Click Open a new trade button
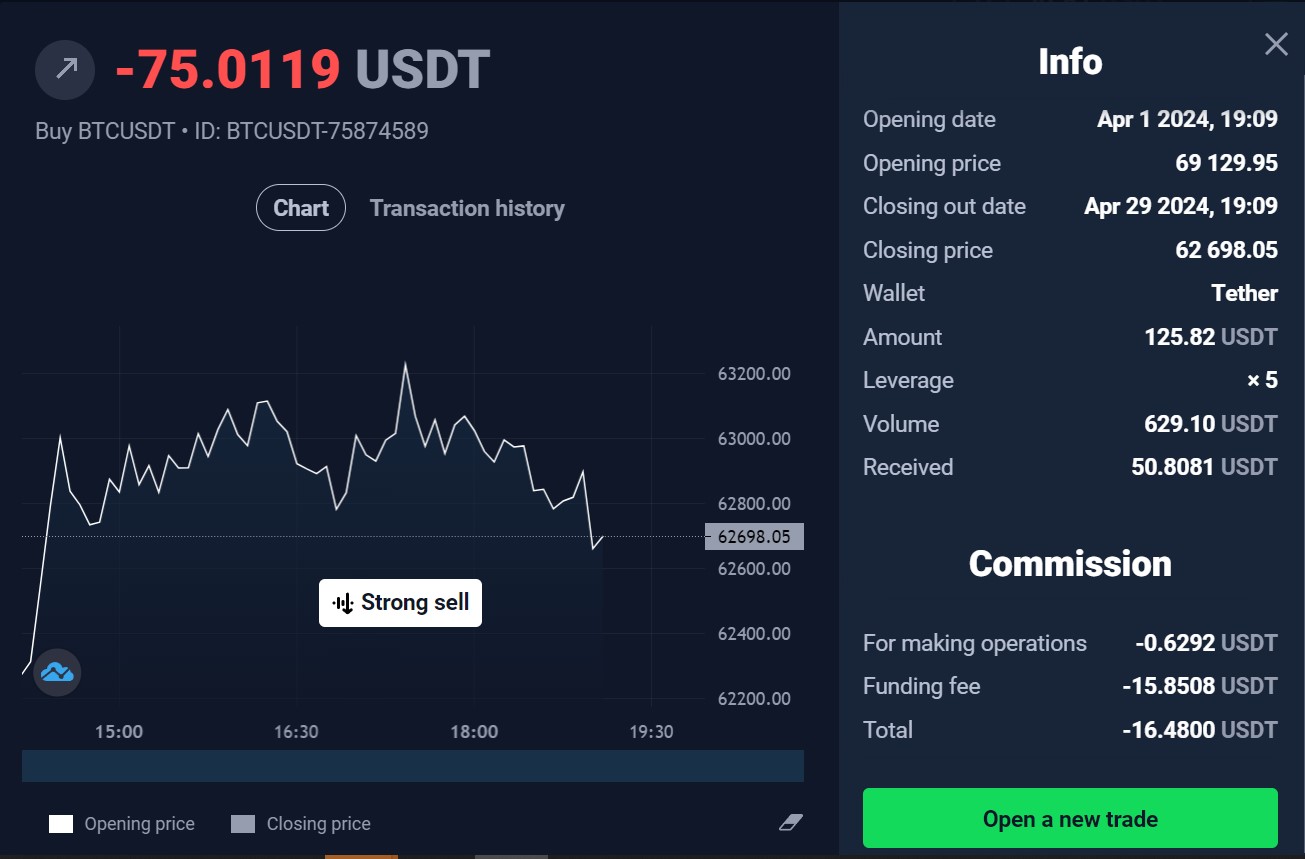 pyautogui.click(x=1070, y=818)
